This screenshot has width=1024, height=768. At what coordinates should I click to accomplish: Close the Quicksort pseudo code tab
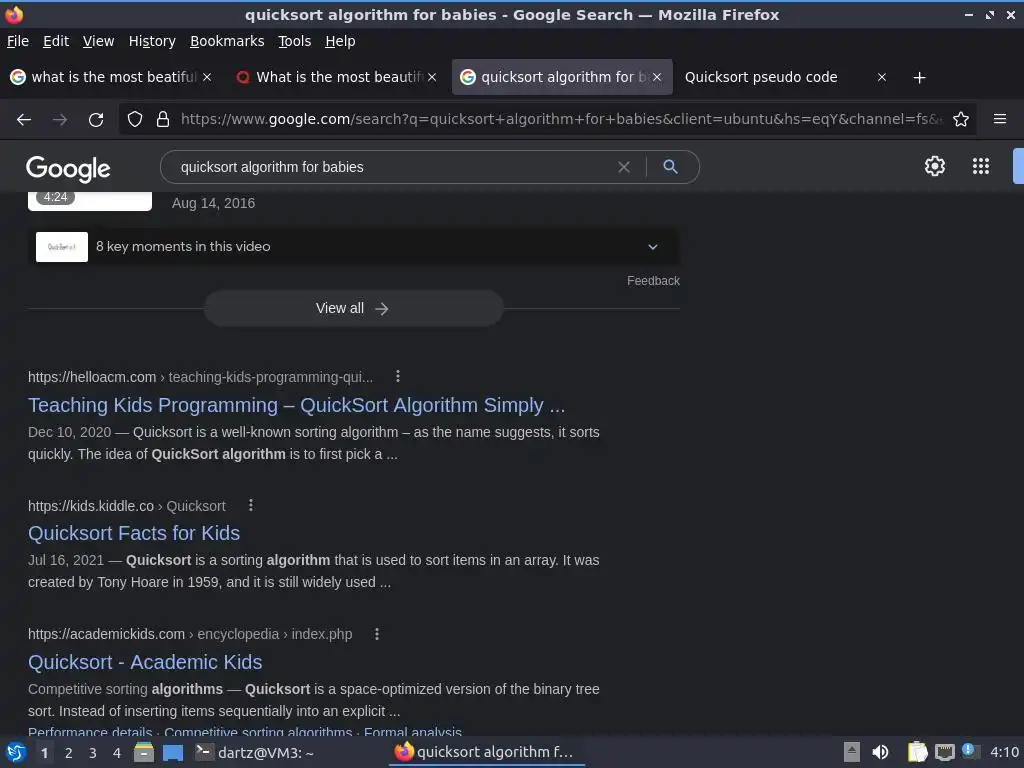pos(882,77)
